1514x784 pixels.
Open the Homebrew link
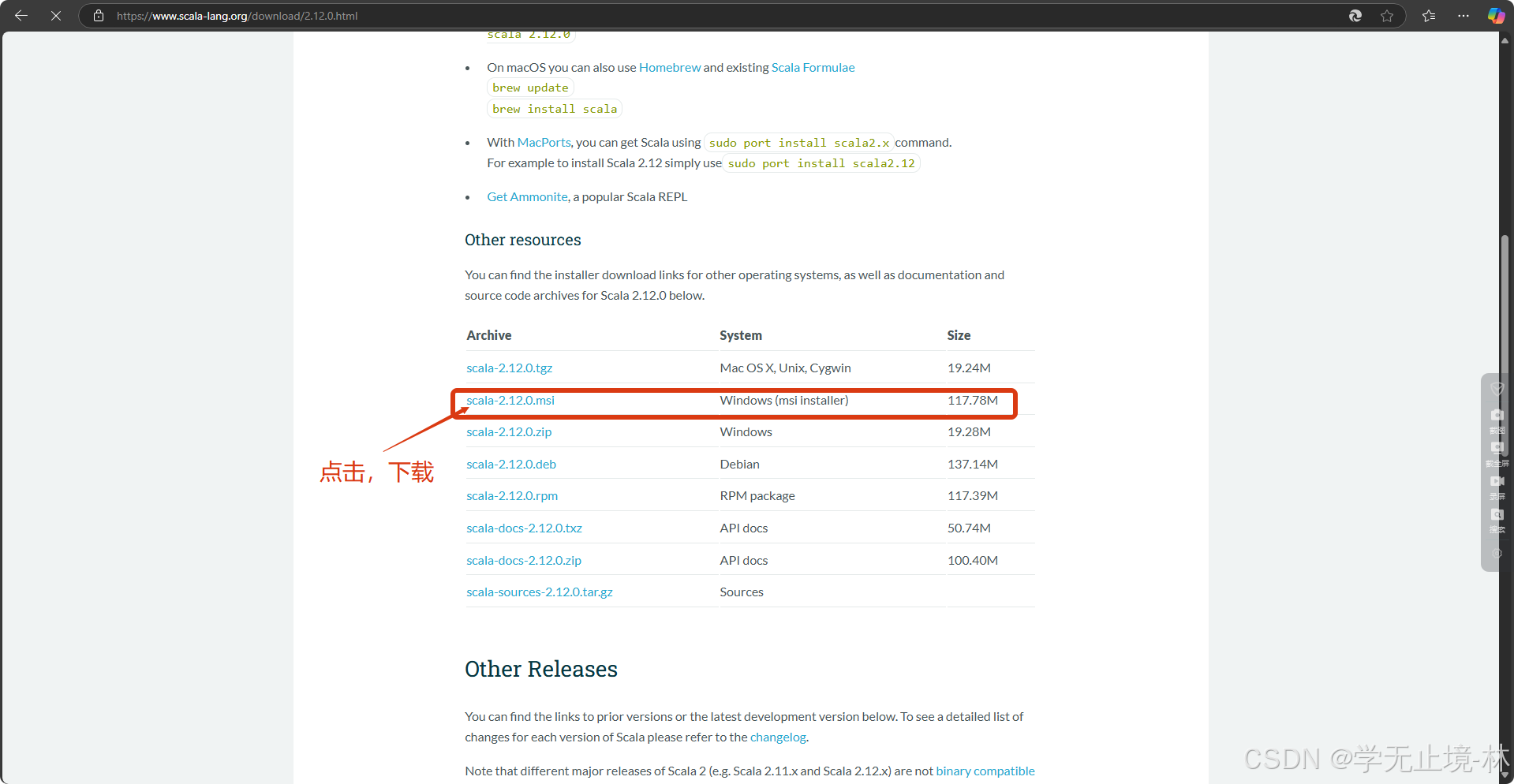(x=670, y=68)
